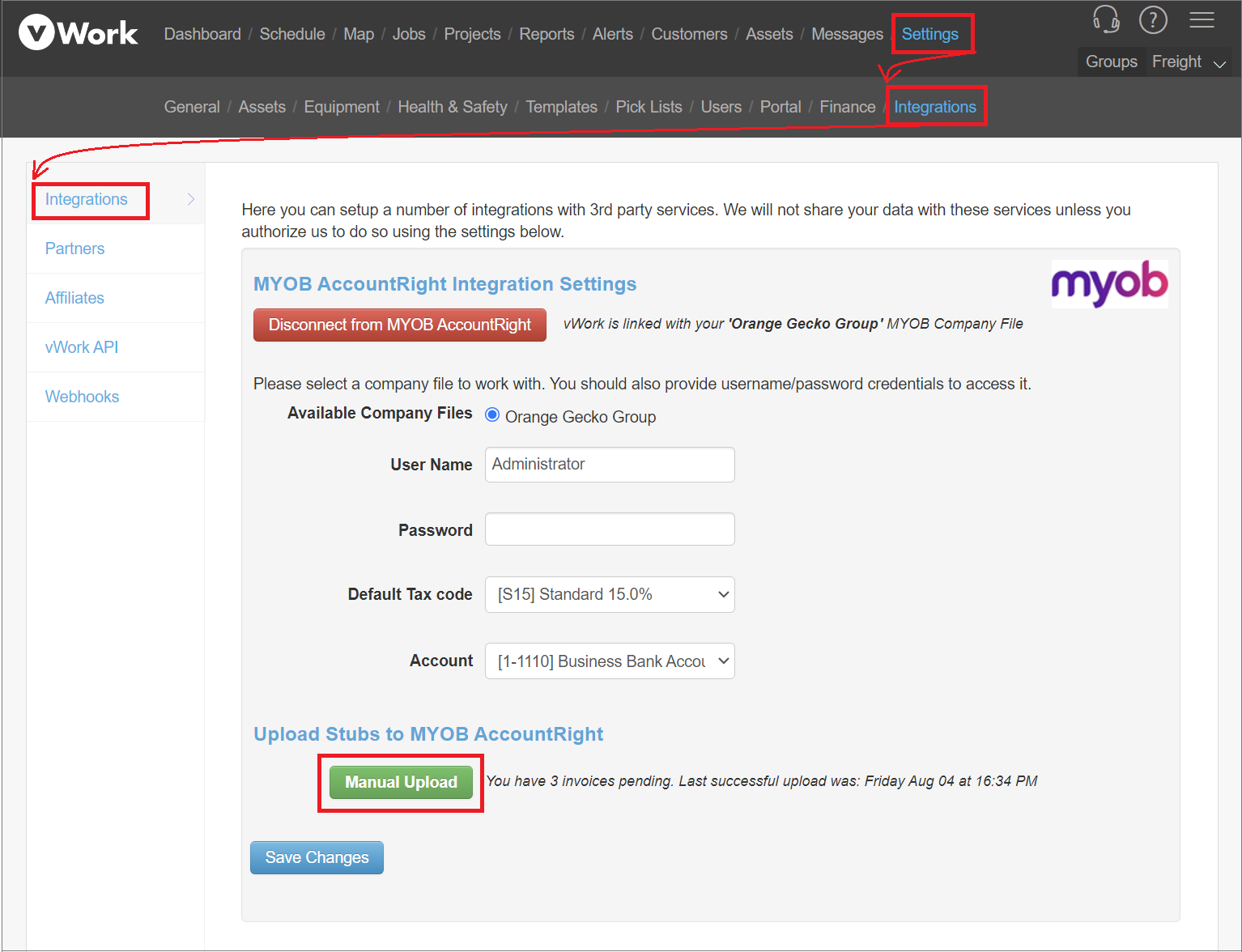Open the help question mark icon
This screenshot has width=1242, height=952.
[1153, 19]
